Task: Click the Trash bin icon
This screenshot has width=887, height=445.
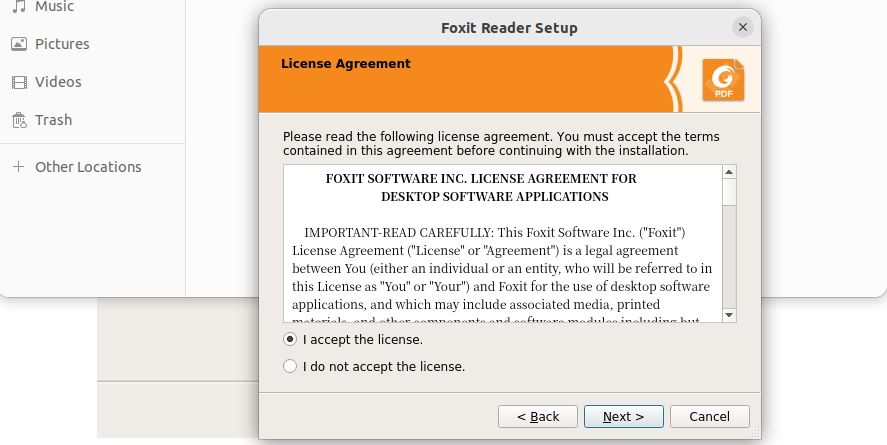Action: tap(18, 120)
